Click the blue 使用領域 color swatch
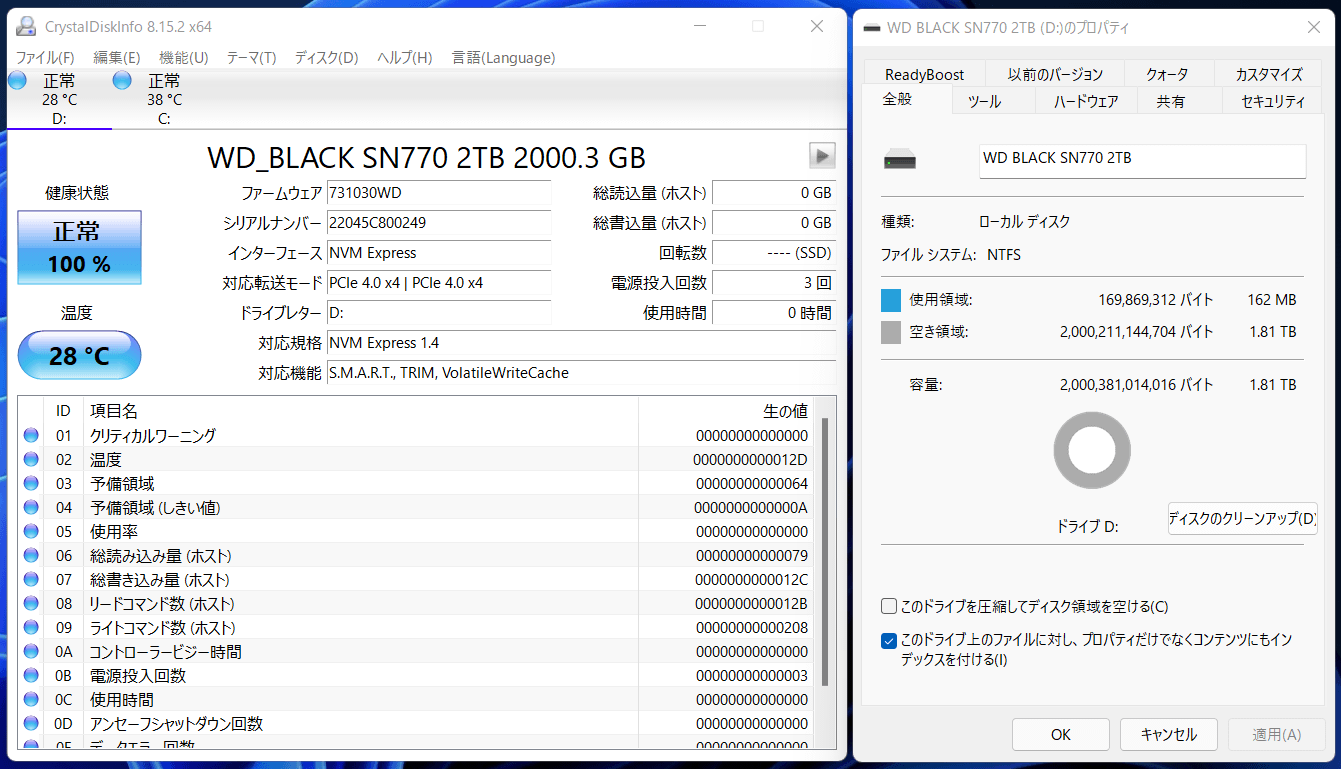This screenshot has height=769, width=1341. pos(891,300)
